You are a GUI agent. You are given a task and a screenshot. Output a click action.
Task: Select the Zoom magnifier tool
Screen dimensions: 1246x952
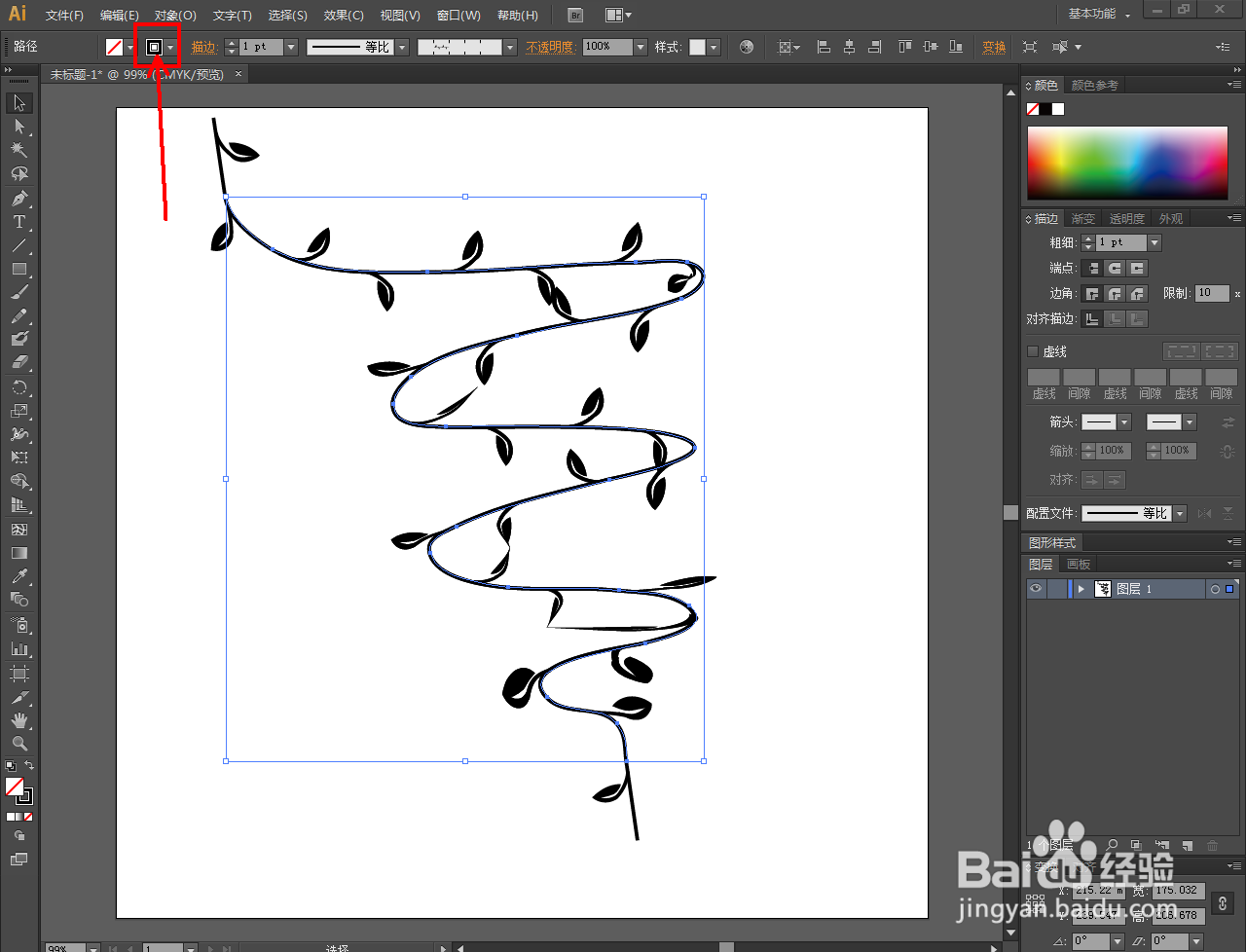[19, 744]
